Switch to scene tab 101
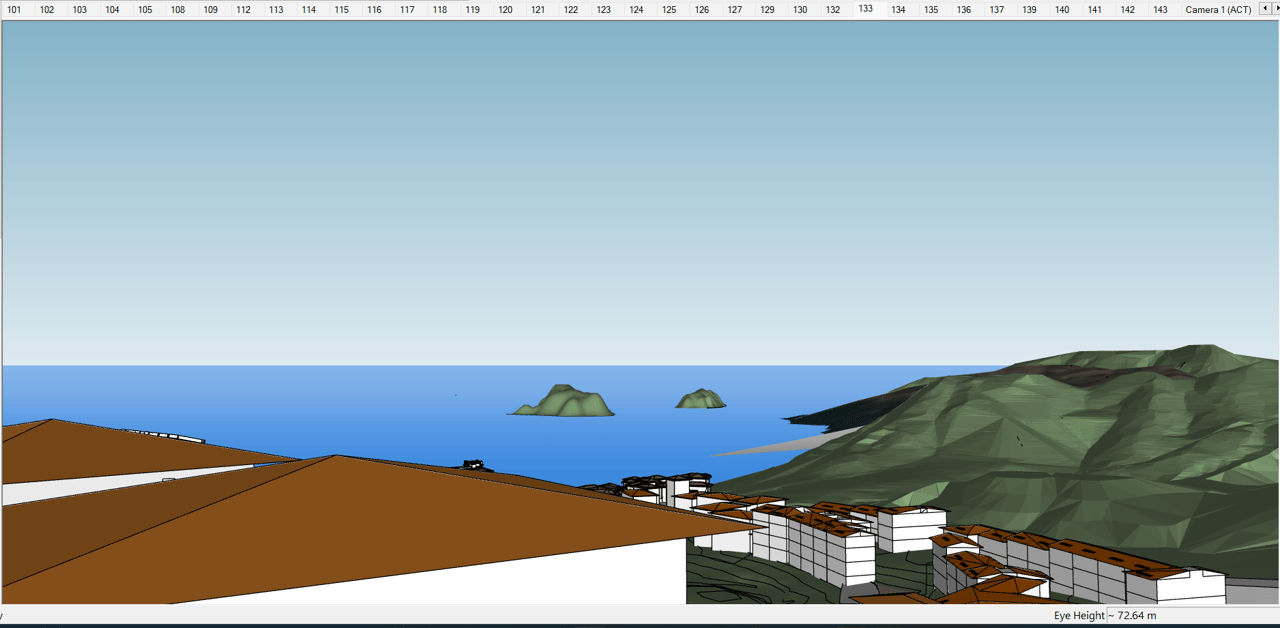Viewport: 1280px width, 628px height. (x=14, y=10)
